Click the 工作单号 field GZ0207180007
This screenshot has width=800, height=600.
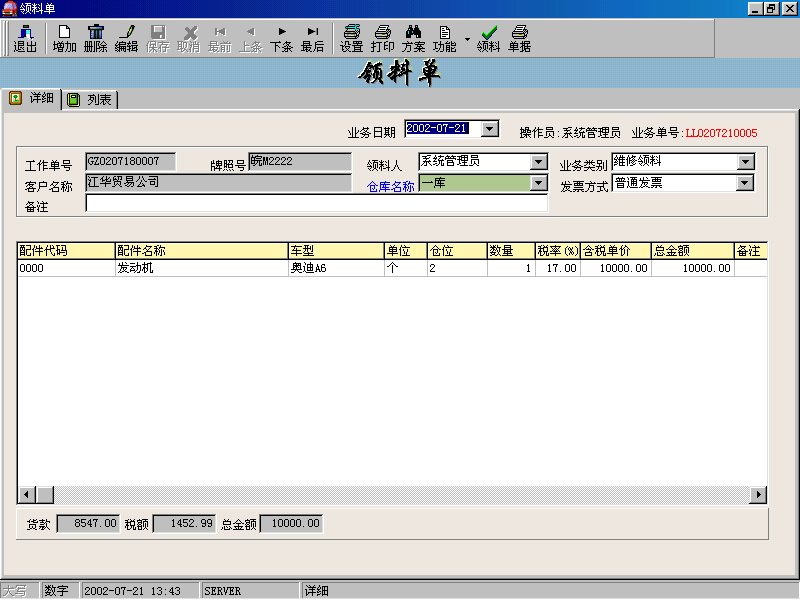pyautogui.click(x=131, y=162)
